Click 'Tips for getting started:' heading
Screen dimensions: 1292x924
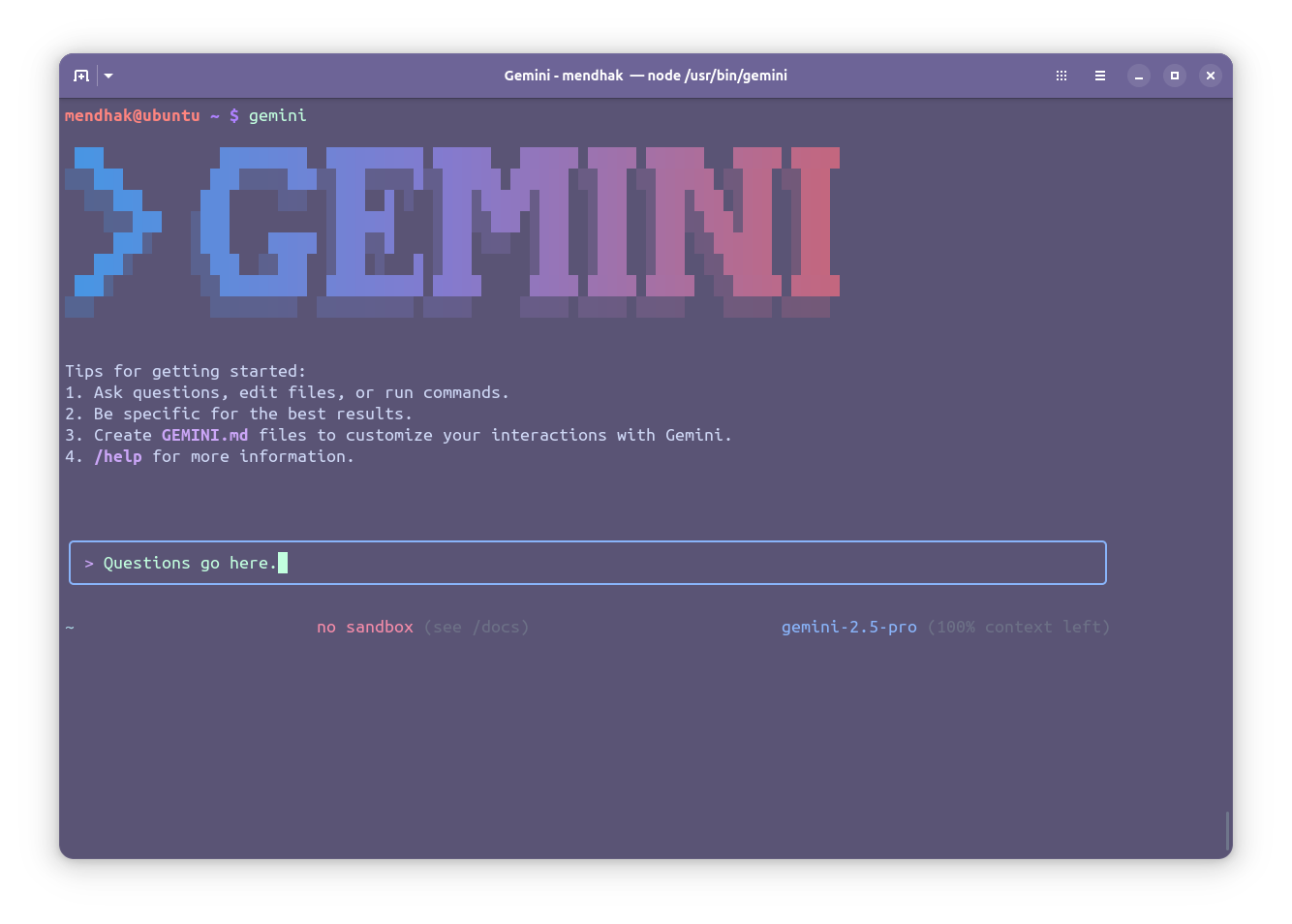click(186, 371)
